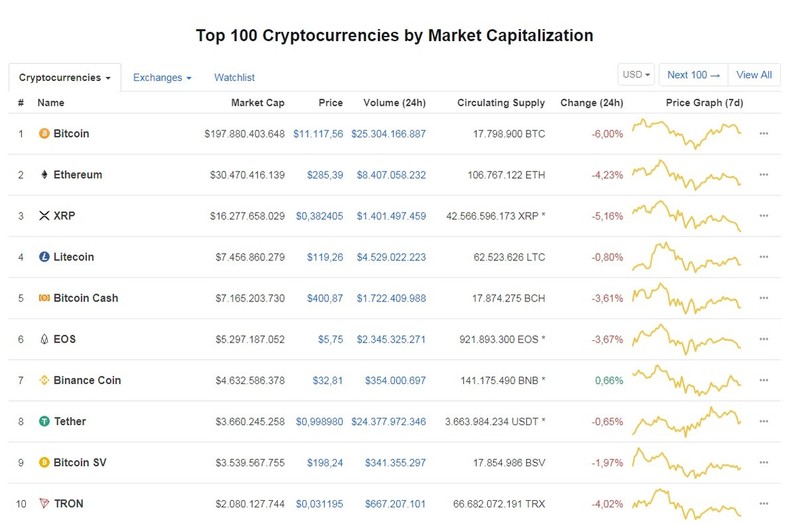Sort by Market Cap column header
800x524 pixels.
(x=258, y=103)
